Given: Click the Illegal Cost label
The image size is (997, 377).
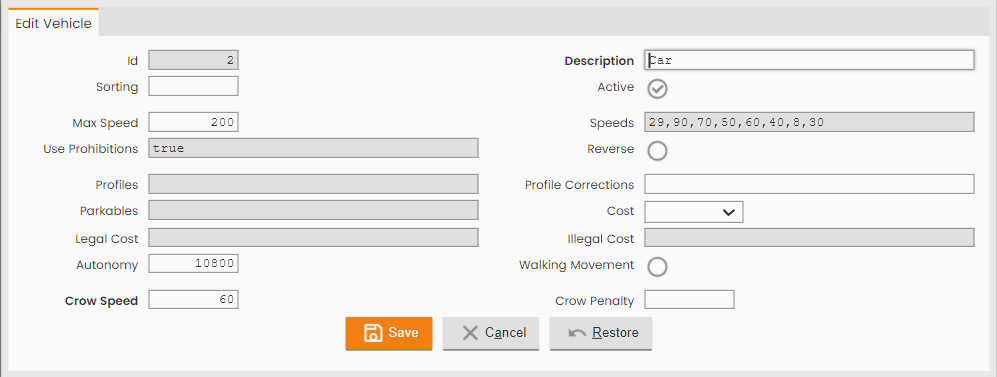Looking at the screenshot, I should 601,239.
